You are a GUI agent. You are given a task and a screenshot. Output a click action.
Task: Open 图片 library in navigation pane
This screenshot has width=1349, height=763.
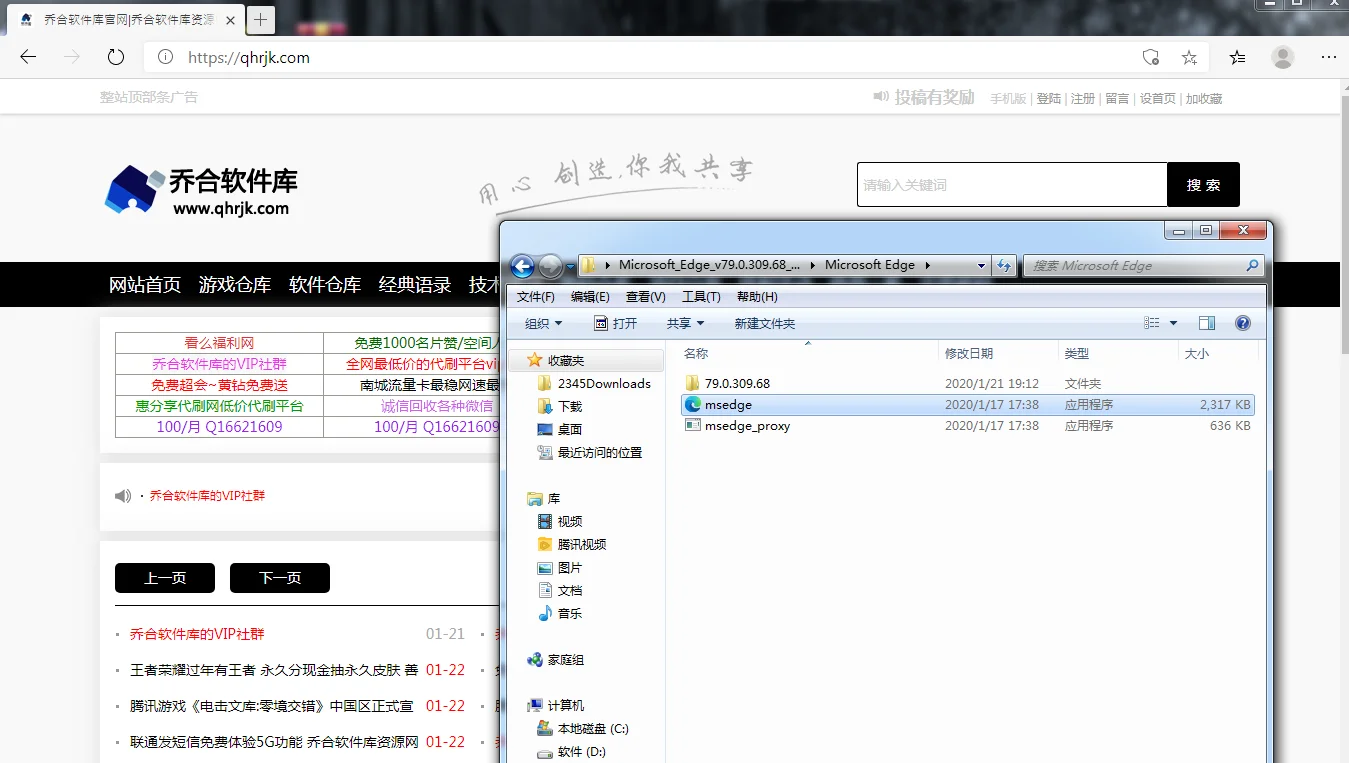click(x=560, y=567)
